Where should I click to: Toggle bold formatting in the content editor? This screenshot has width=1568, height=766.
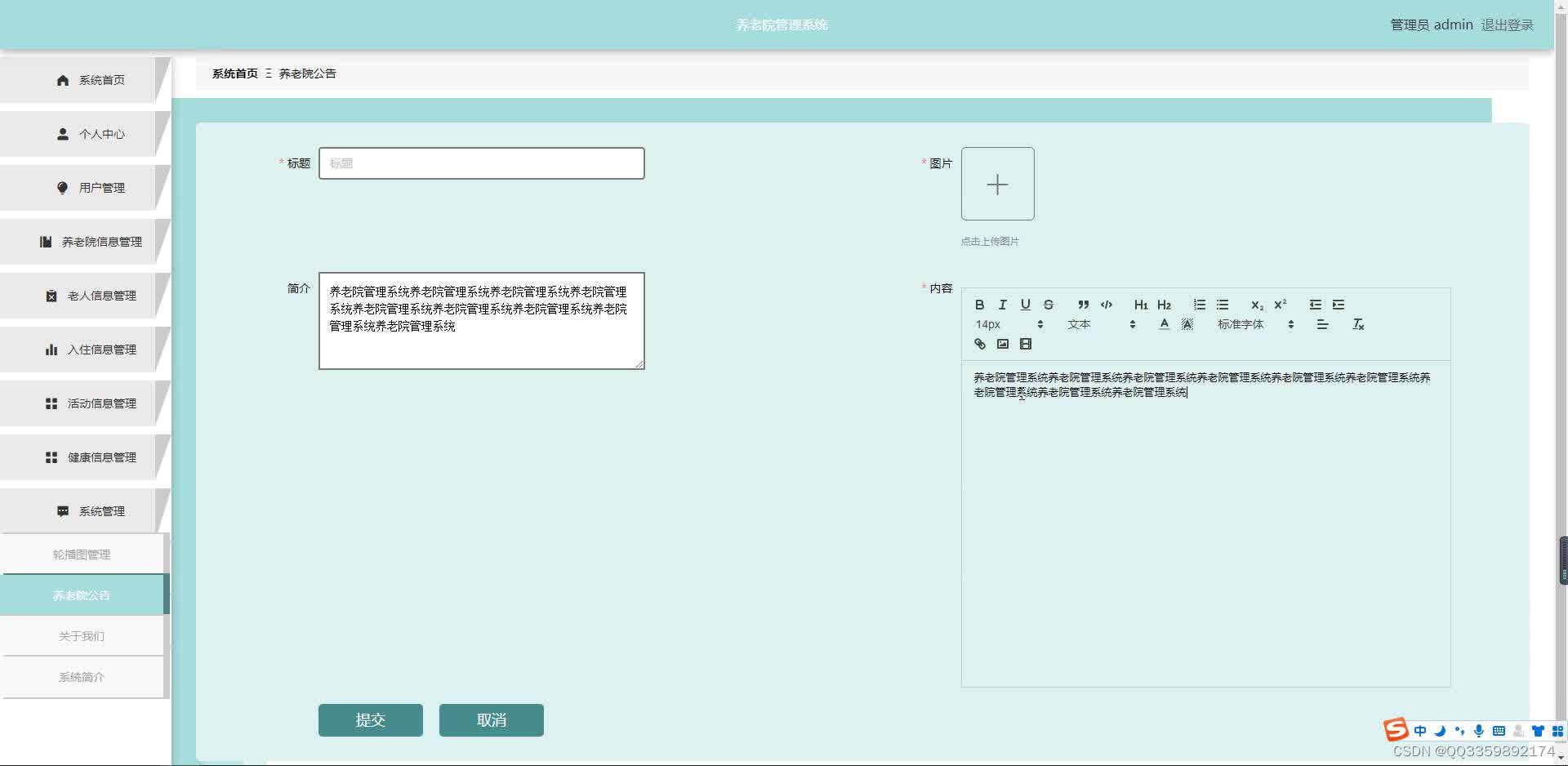(979, 305)
